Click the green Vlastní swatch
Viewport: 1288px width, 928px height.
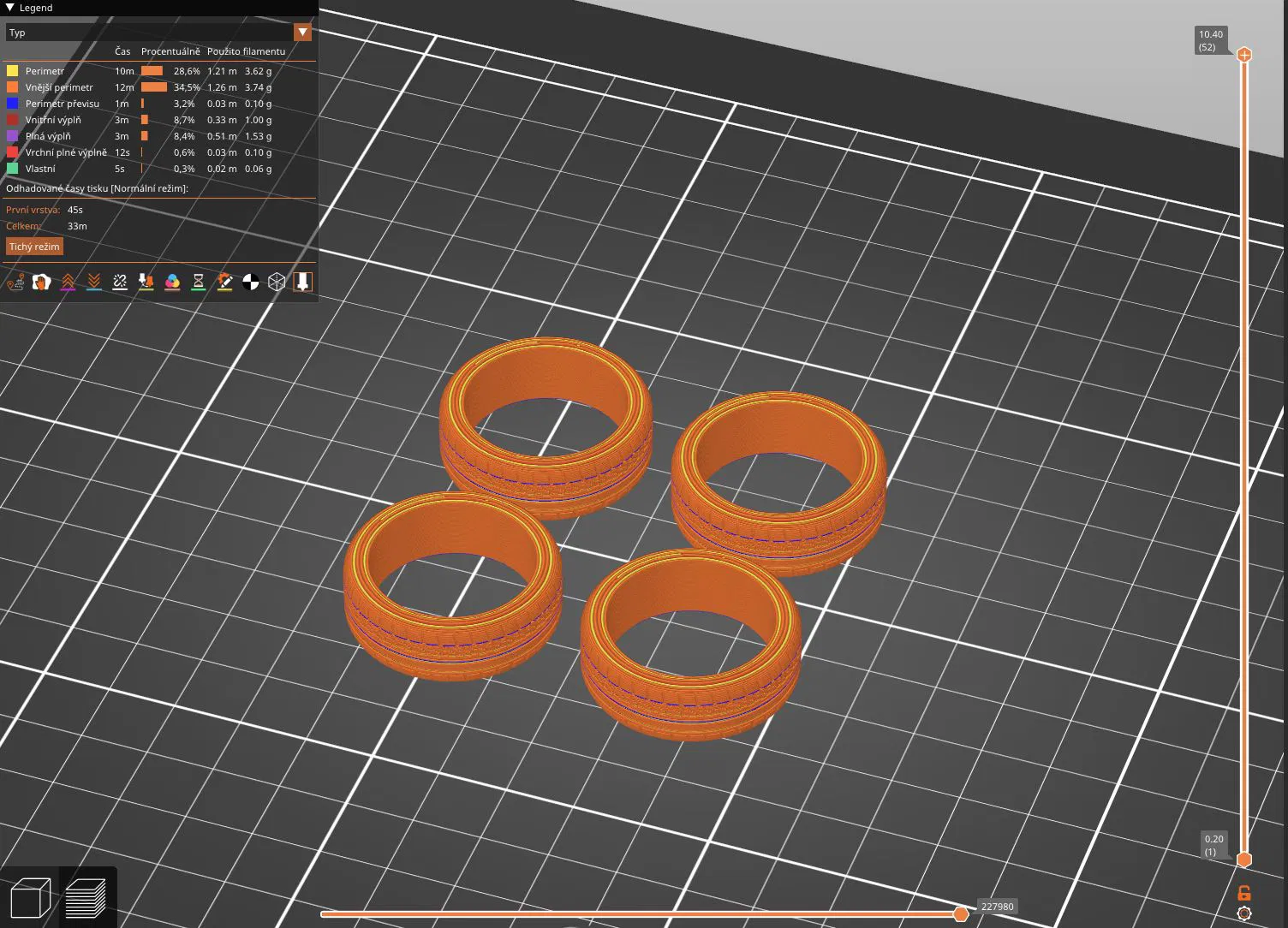point(13,169)
